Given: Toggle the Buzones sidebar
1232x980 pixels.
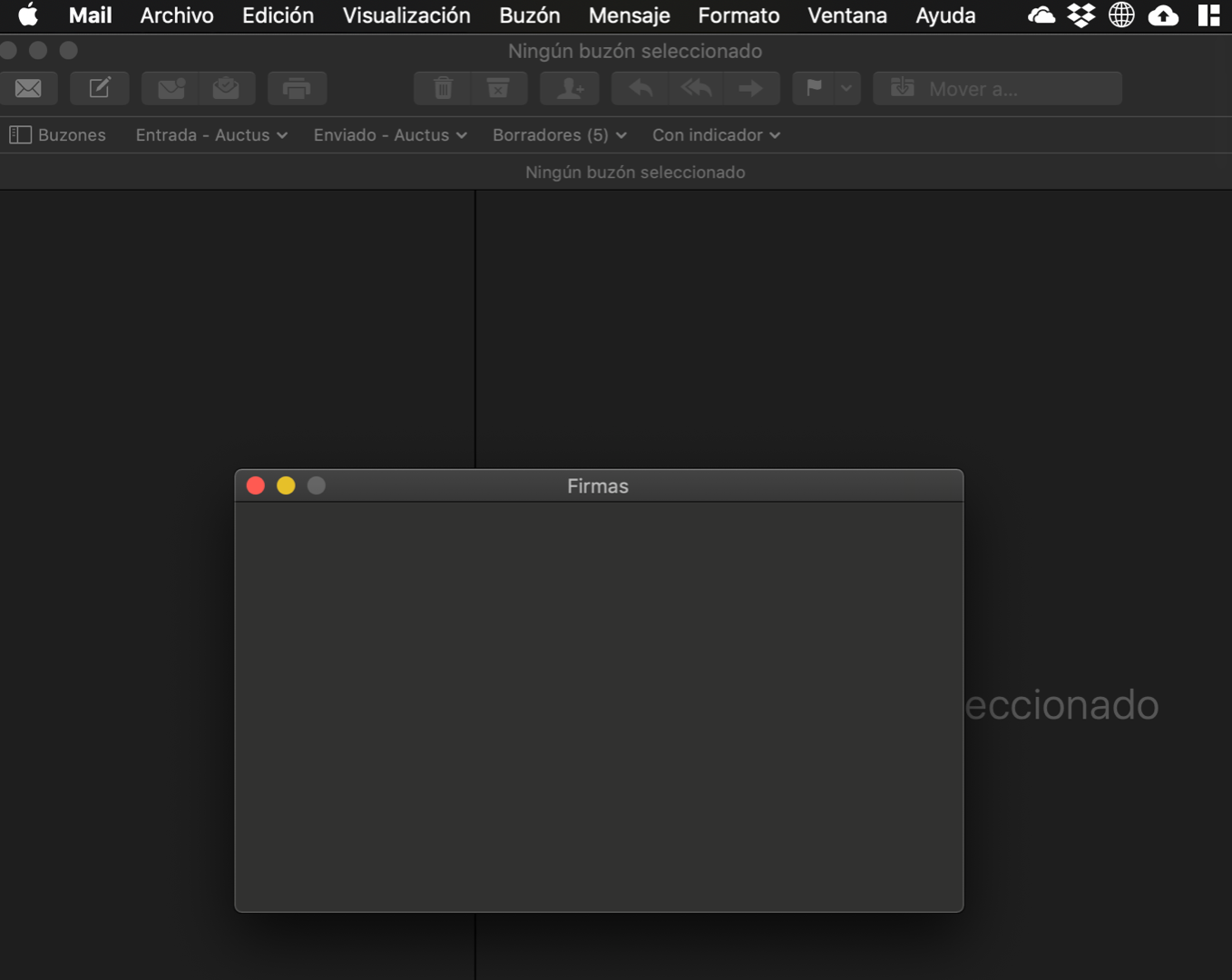Looking at the screenshot, I should [58, 135].
